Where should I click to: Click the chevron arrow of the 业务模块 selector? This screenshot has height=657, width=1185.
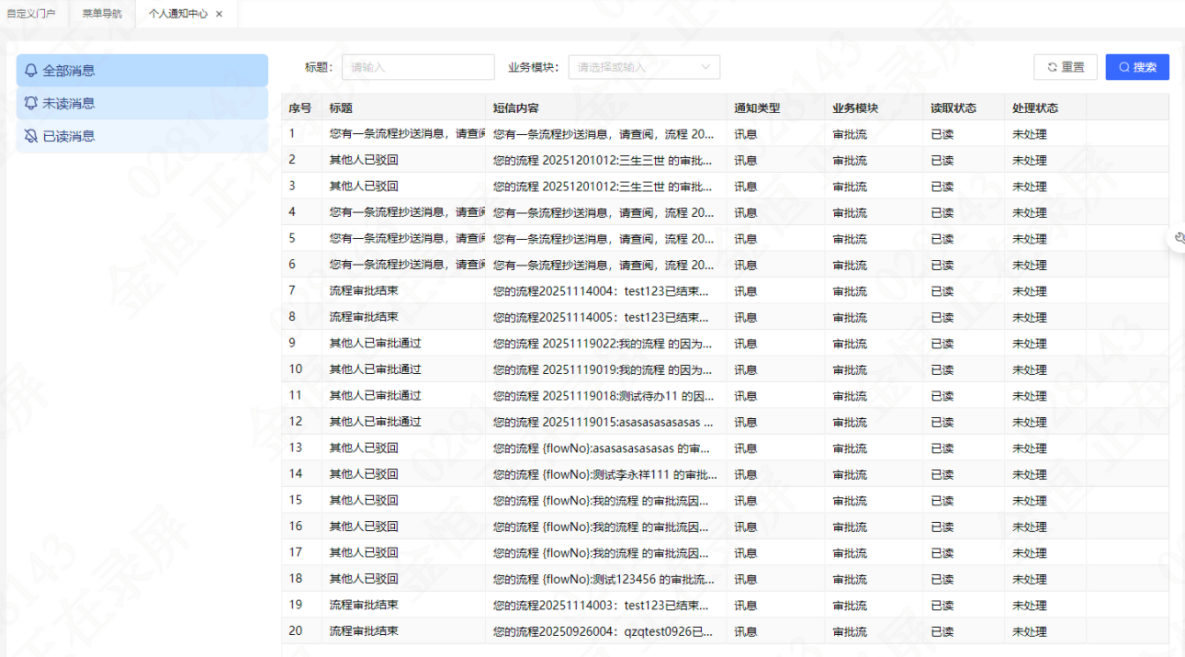[x=705, y=67]
